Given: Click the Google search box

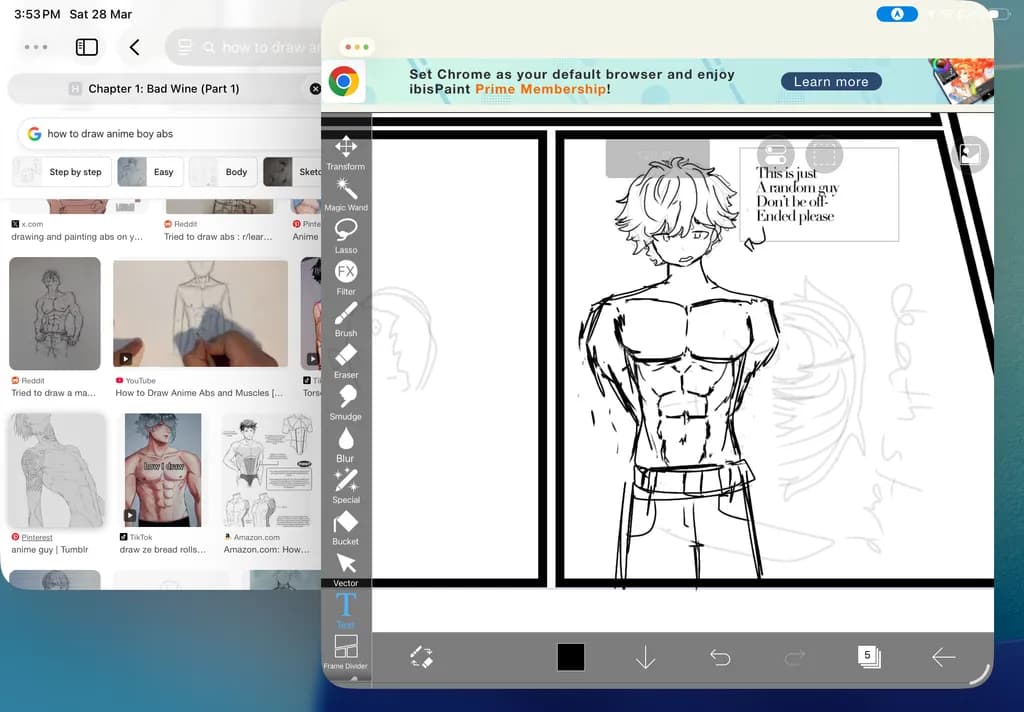Looking at the screenshot, I should (x=170, y=133).
